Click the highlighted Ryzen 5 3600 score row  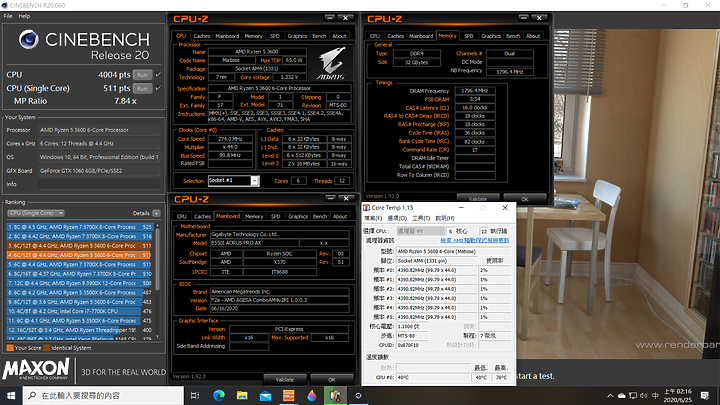79,255
